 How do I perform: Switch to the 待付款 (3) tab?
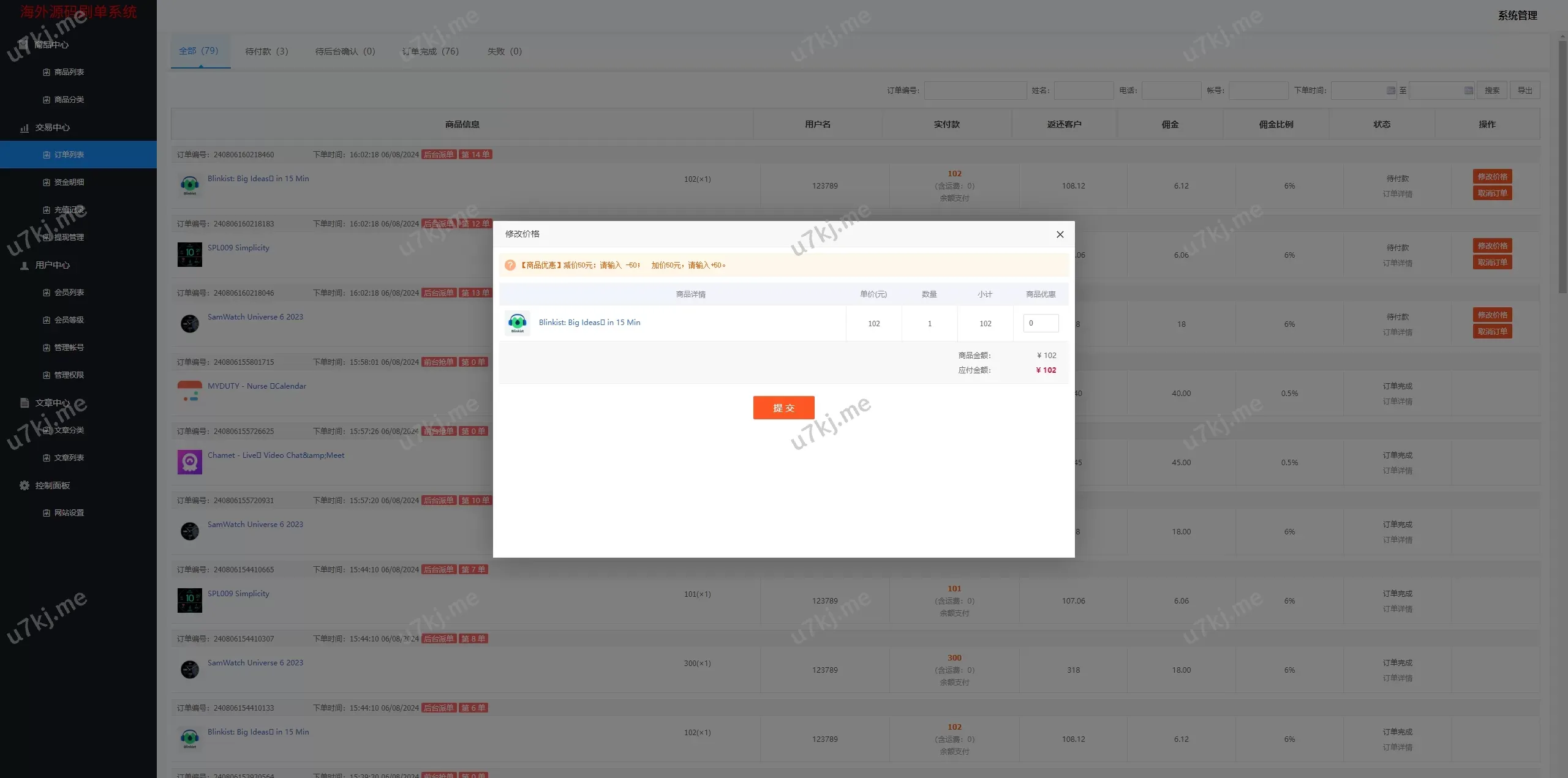266,51
